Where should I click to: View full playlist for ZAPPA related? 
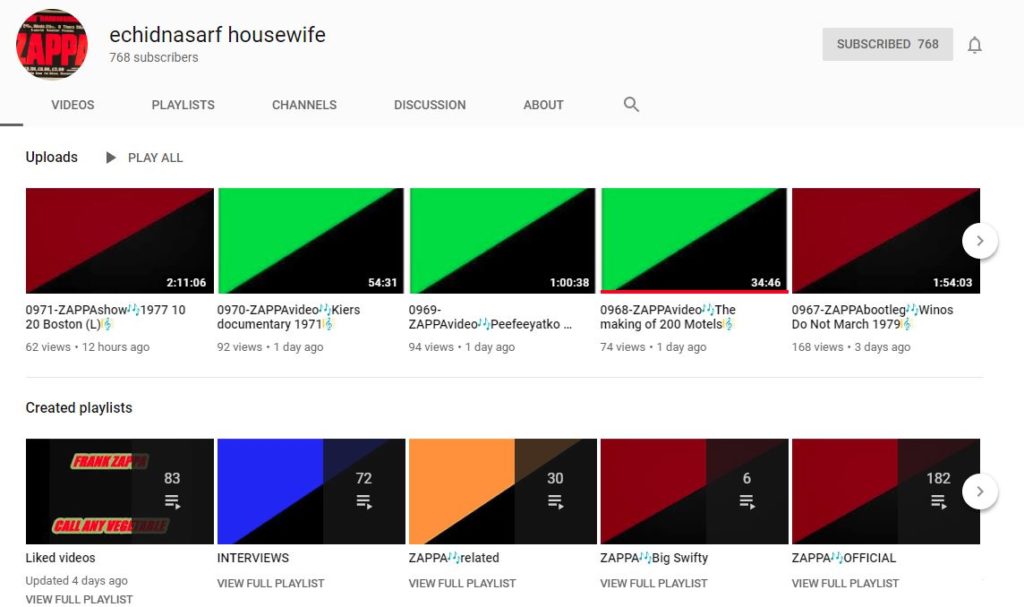click(462, 583)
